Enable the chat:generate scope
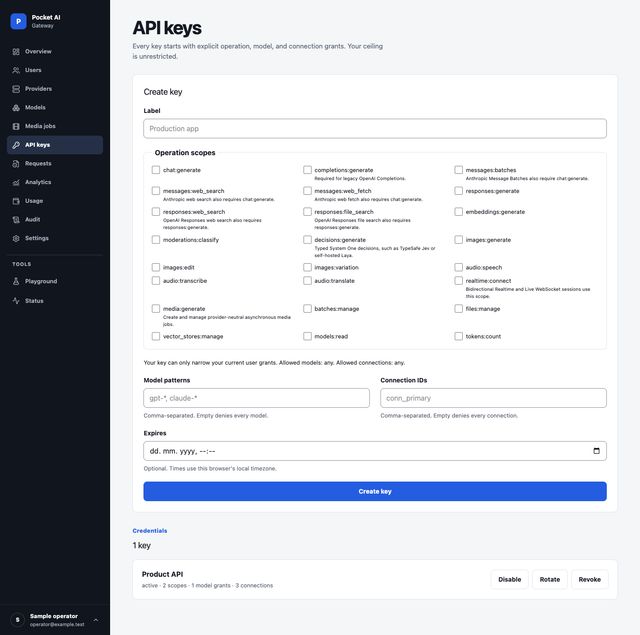The height and width of the screenshot is (635, 640). click(x=156, y=170)
